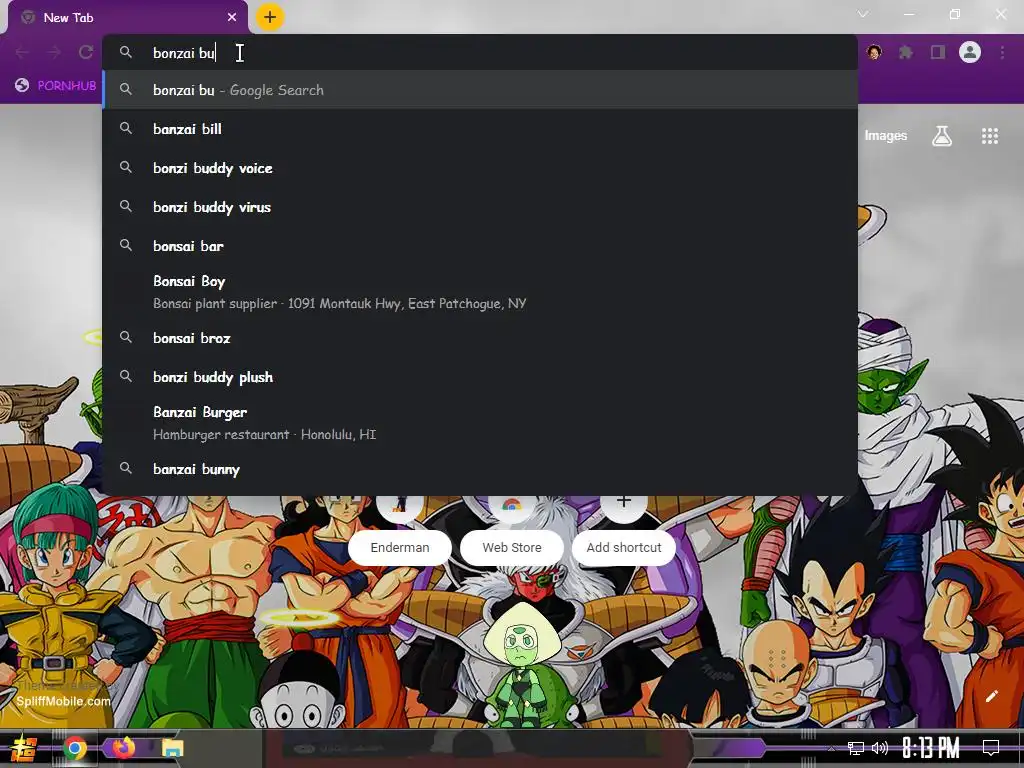Open volume control tray icon

click(880, 748)
